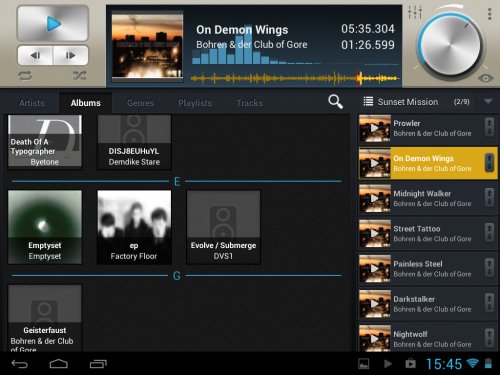This screenshot has height=375, width=500.
Task: Select the Painless Steel track title
Action: tap(418, 264)
